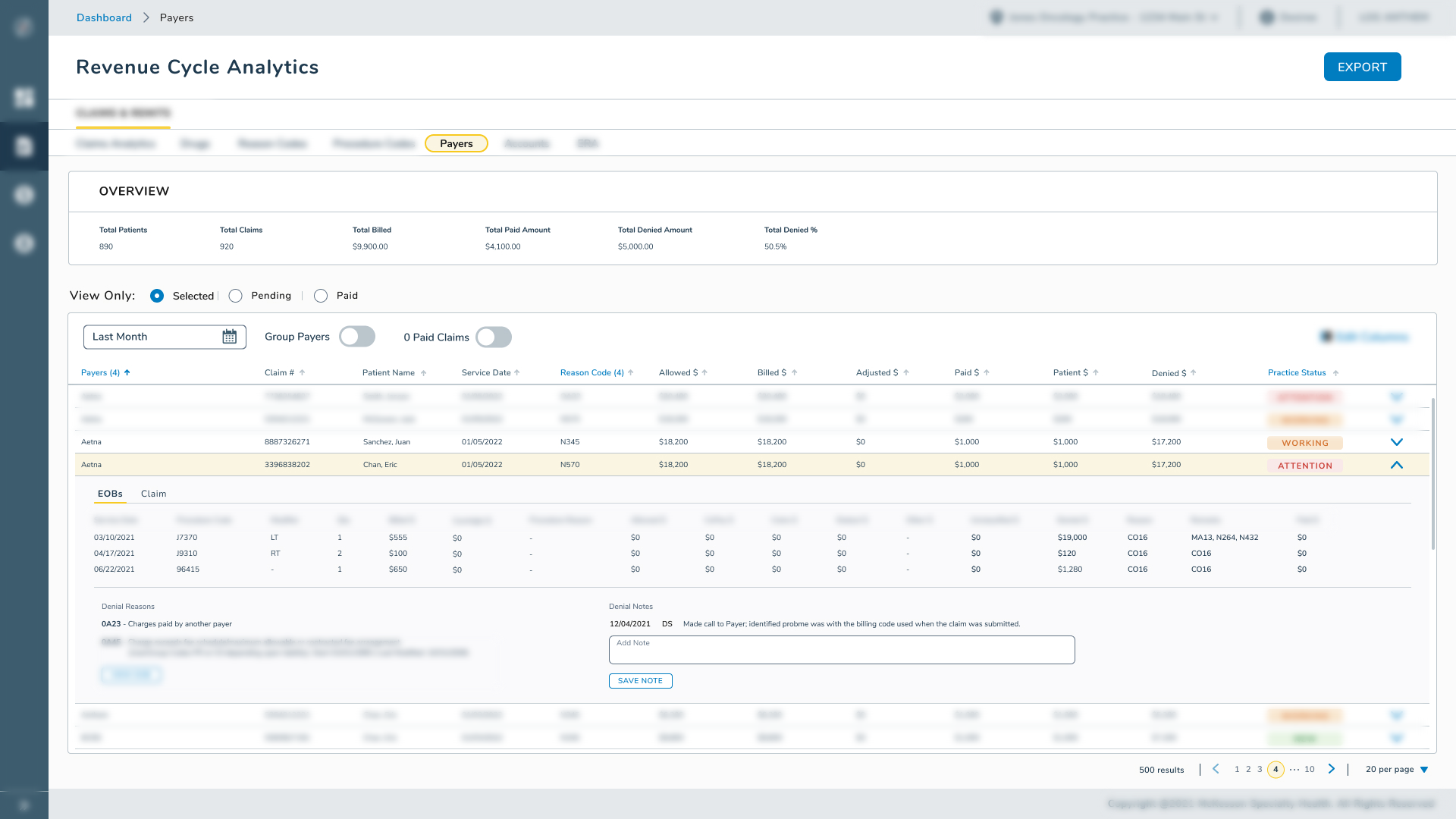Click claim number 3396838202
Image resolution: width=1456 pixels, height=819 pixels.
[x=287, y=465]
